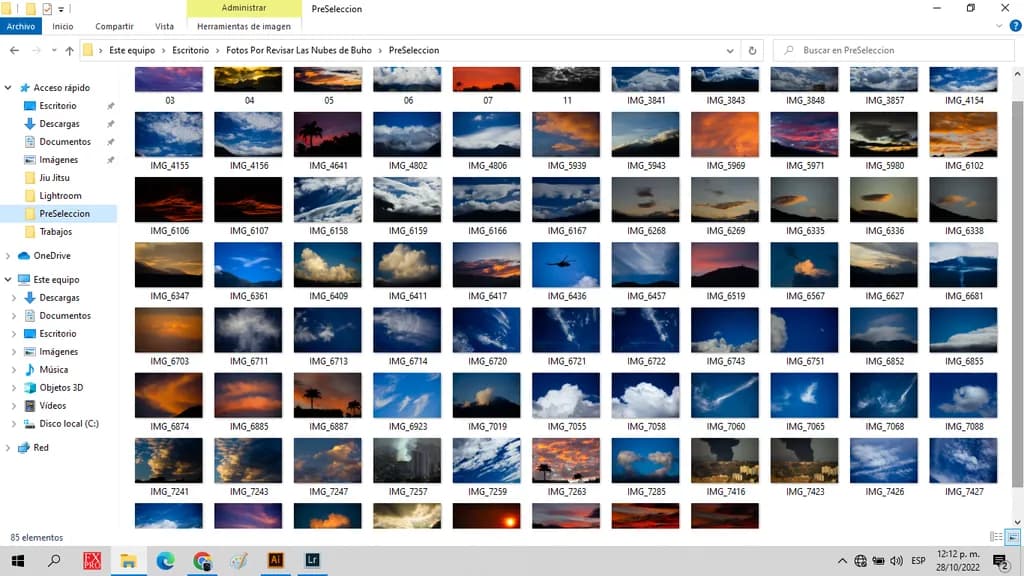Open the volume control in system tray
Image resolution: width=1024 pixels, height=576 pixels.
(896, 561)
